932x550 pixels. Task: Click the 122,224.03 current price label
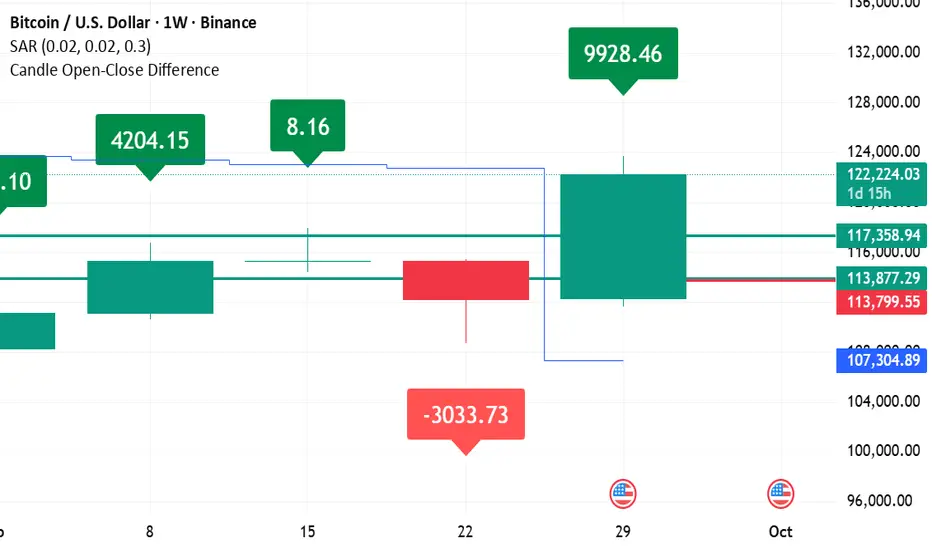881,174
